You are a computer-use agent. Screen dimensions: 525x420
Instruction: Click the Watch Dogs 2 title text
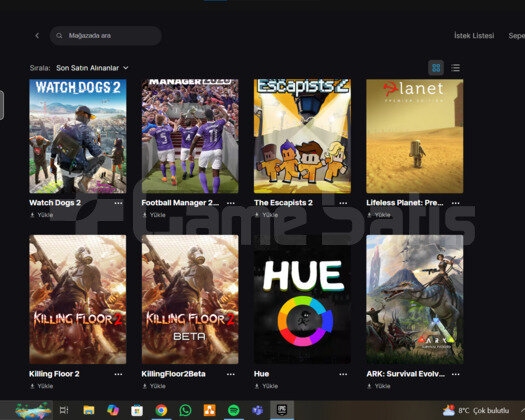pos(55,203)
